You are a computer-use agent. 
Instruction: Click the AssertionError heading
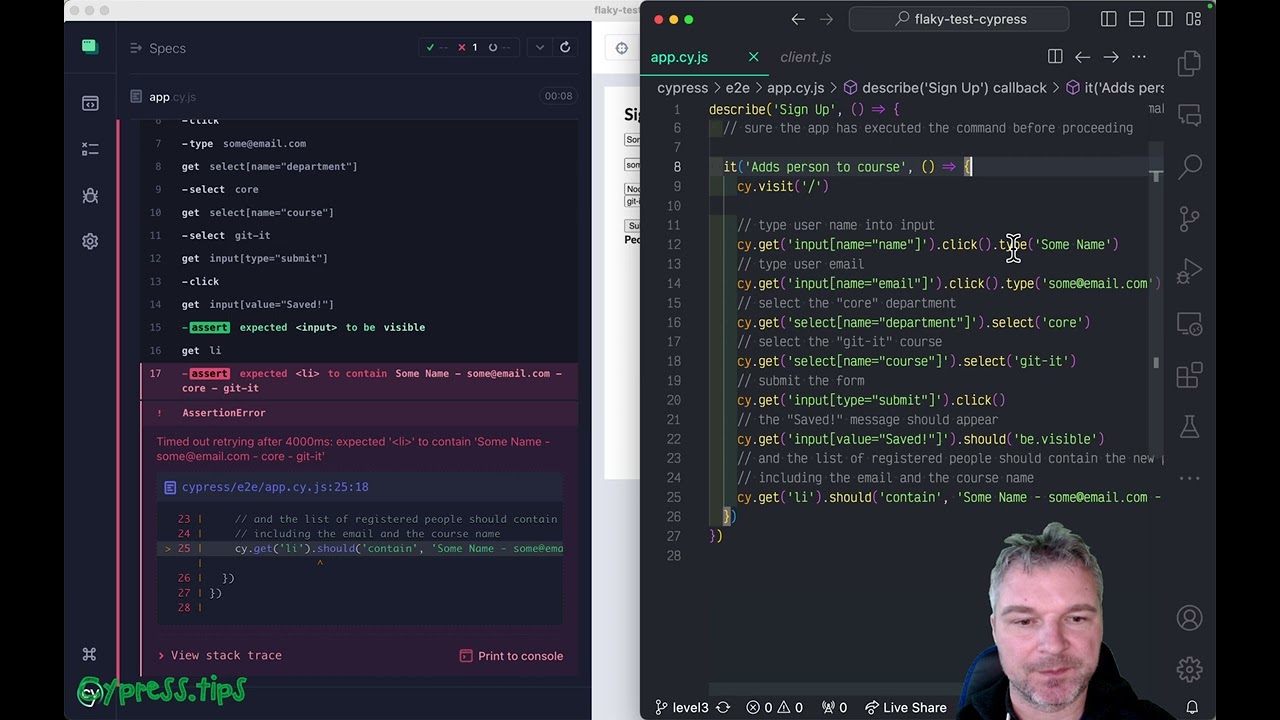pyautogui.click(x=223, y=413)
